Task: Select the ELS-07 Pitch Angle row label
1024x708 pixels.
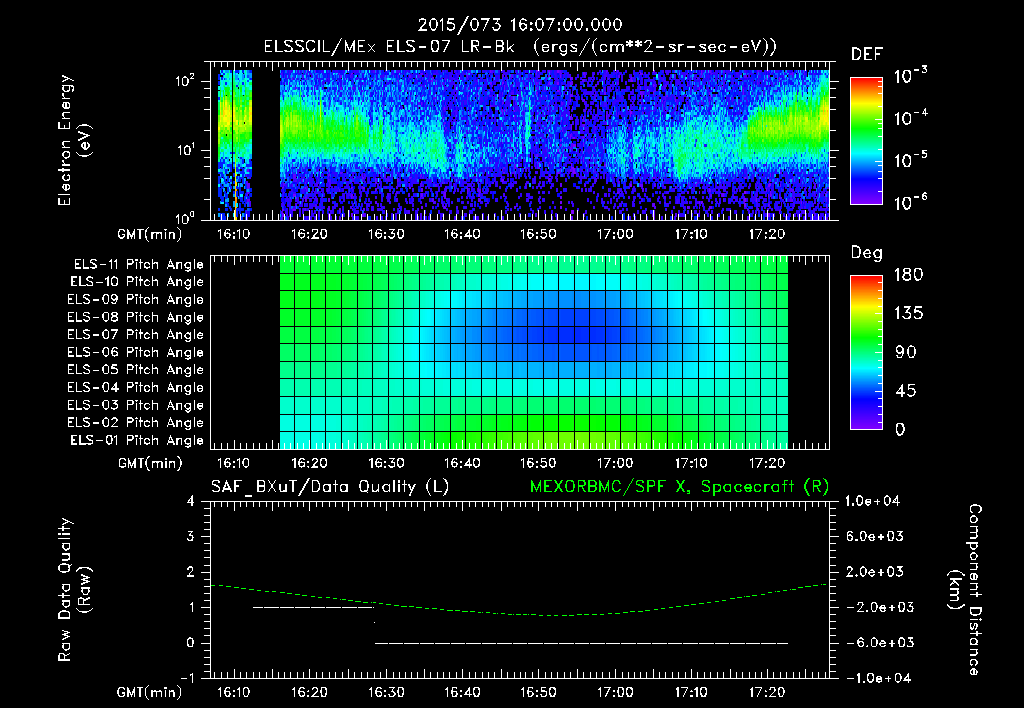Action: [x=136, y=334]
